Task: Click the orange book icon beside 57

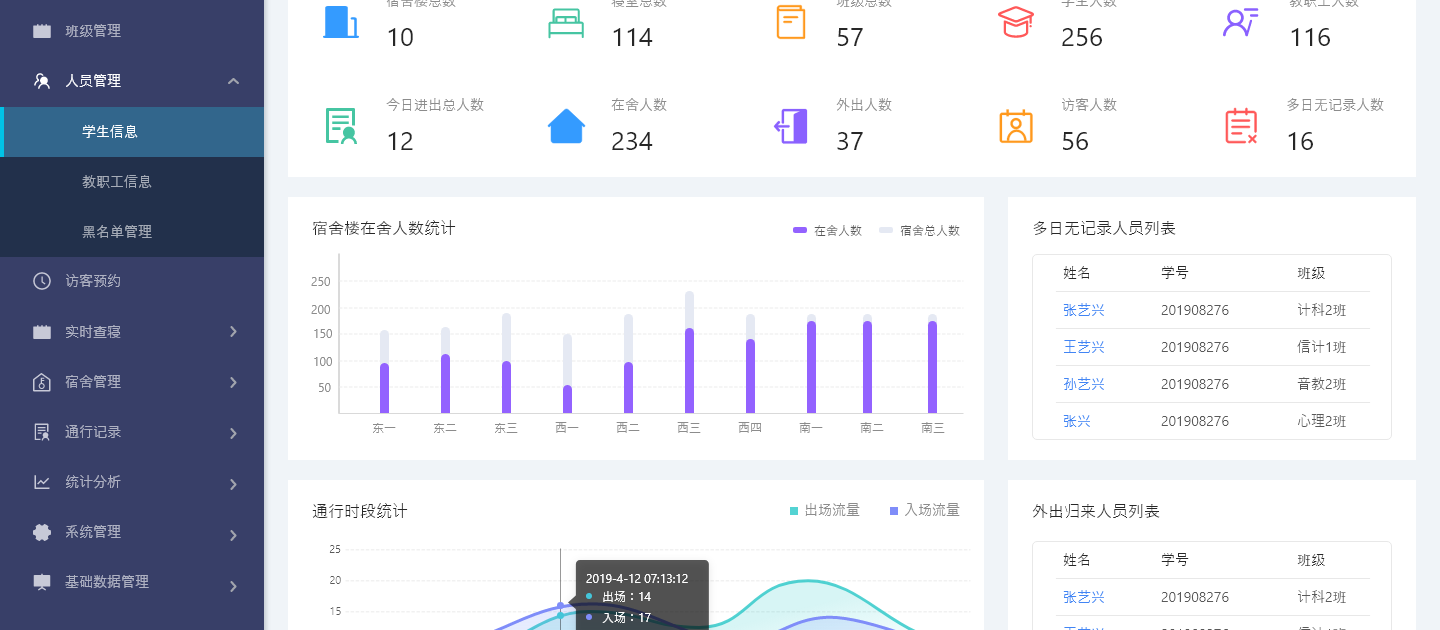Action: point(791,22)
